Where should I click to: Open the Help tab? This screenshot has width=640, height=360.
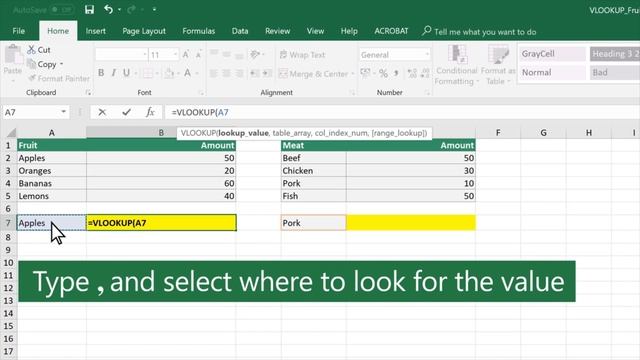[x=349, y=31]
